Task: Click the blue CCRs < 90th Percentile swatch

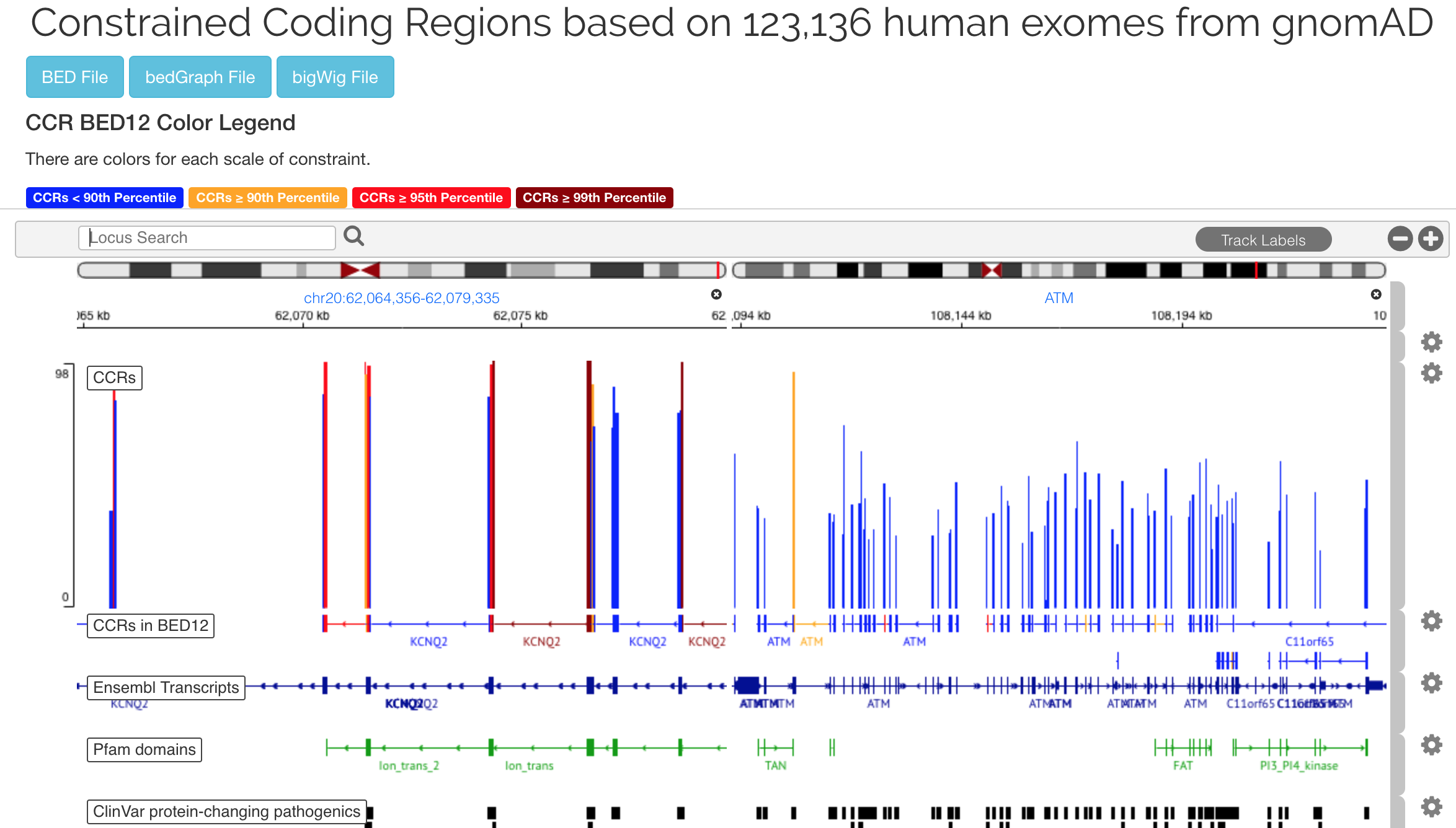Action: (104, 198)
